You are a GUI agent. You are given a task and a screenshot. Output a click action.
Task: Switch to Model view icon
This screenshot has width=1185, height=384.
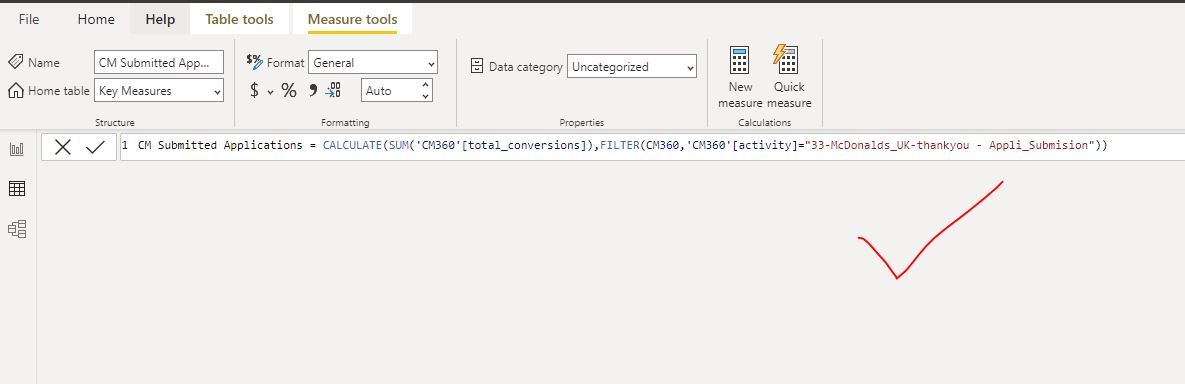17,229
